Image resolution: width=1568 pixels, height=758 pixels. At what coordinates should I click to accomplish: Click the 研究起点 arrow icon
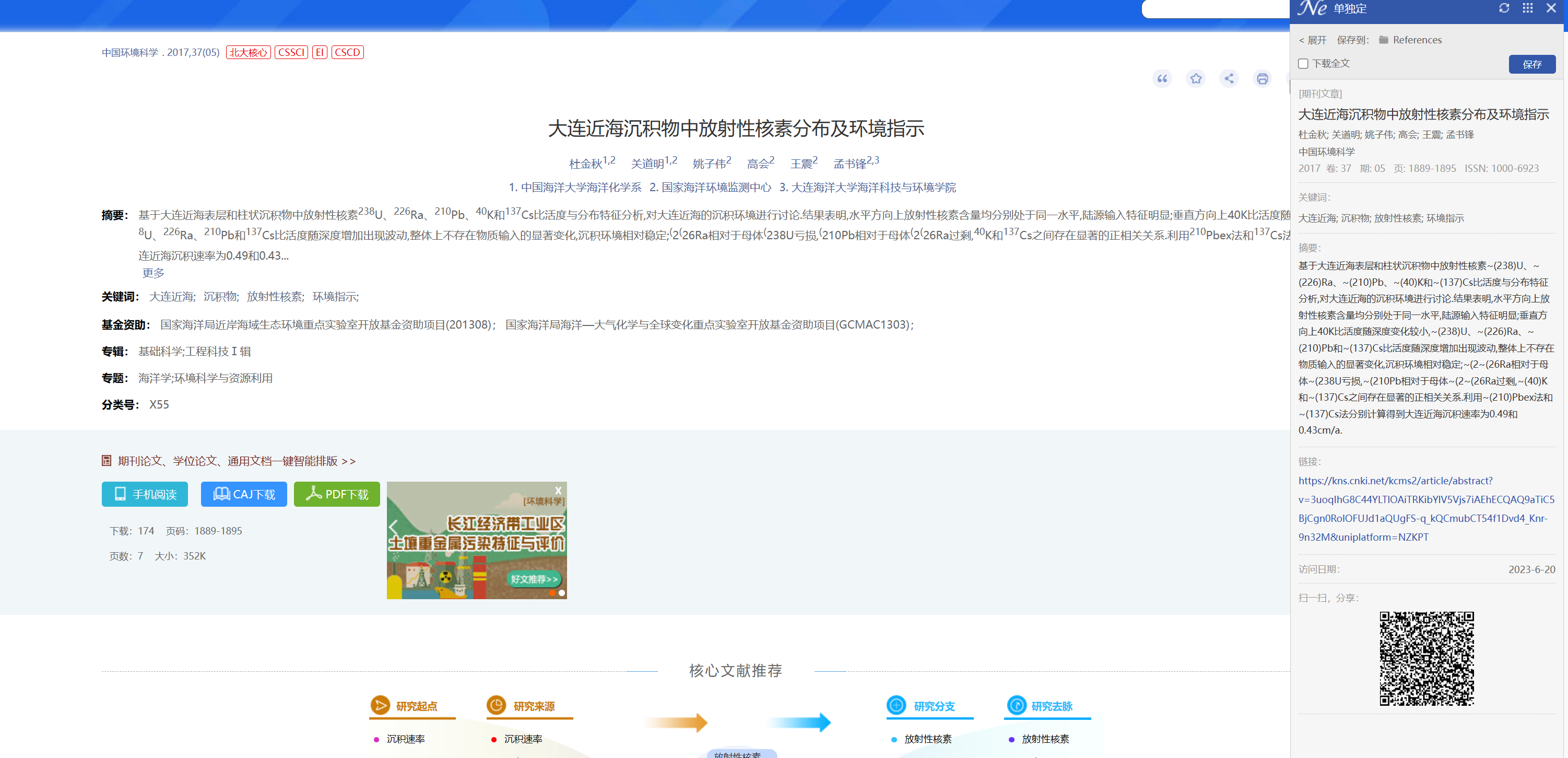tap(381, 706)
